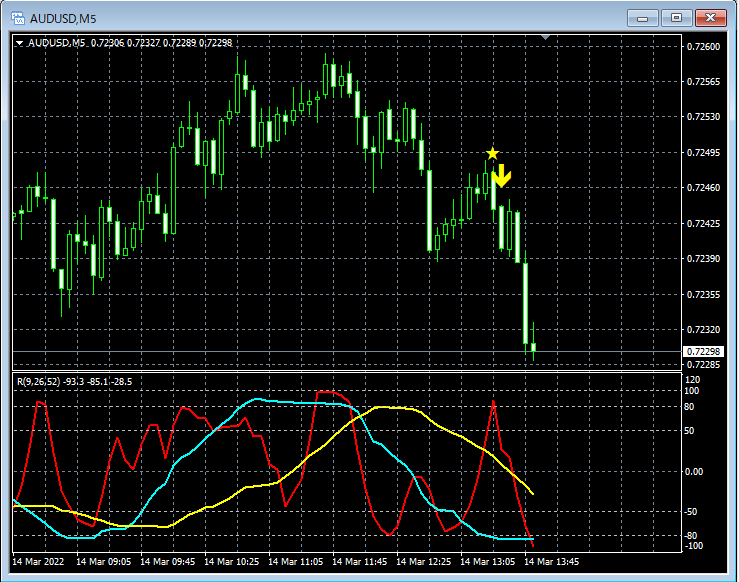Click the 0.72495 price scale label

(x=704, y=153)
